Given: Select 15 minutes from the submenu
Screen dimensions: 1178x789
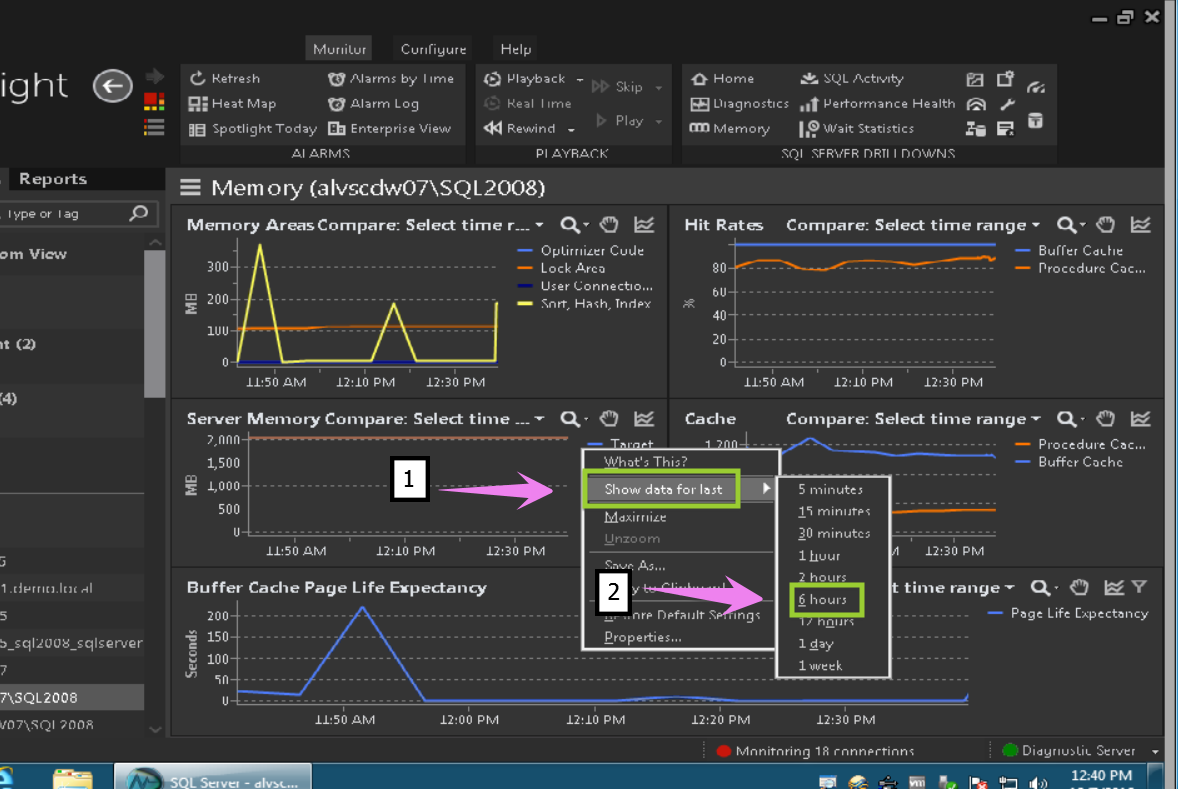Looking at the screenshot, I should (832, 512).
